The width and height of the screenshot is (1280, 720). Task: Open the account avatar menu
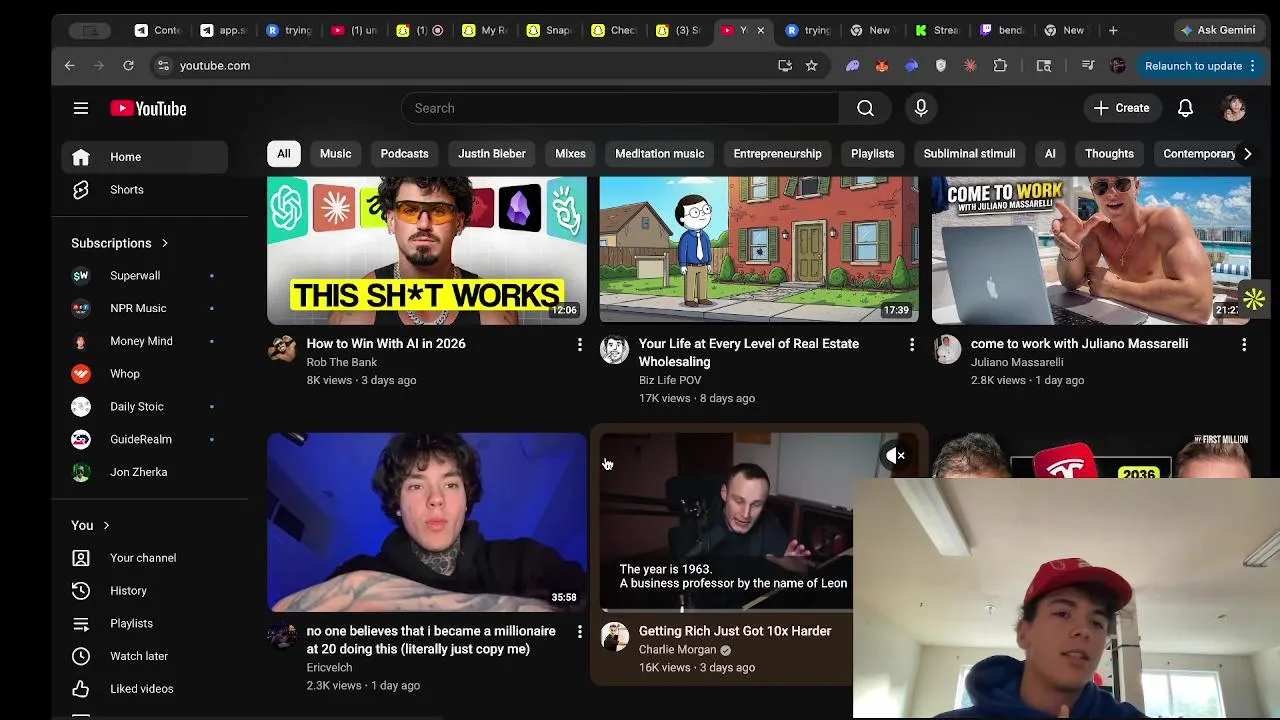coord(1233,108)
